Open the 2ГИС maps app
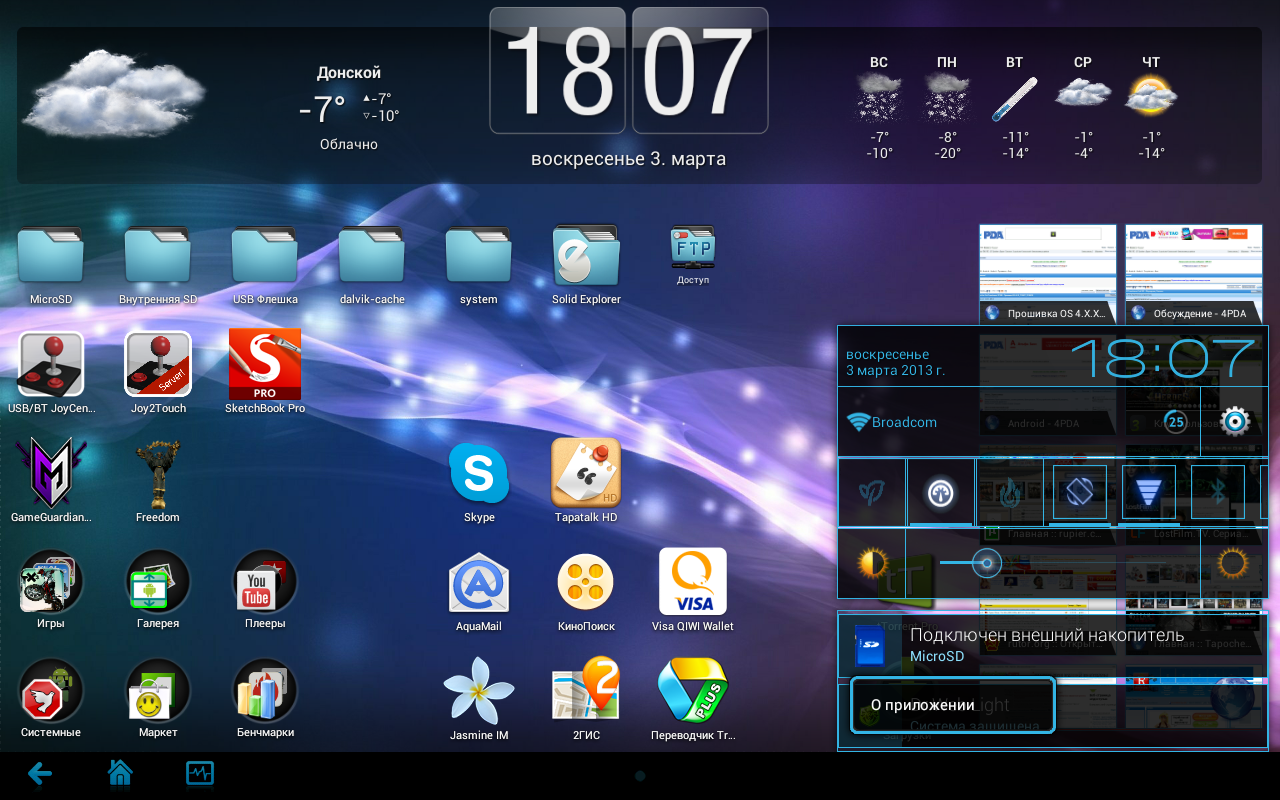The height and width of the screenshot is (800, 1280). [586, 690]
